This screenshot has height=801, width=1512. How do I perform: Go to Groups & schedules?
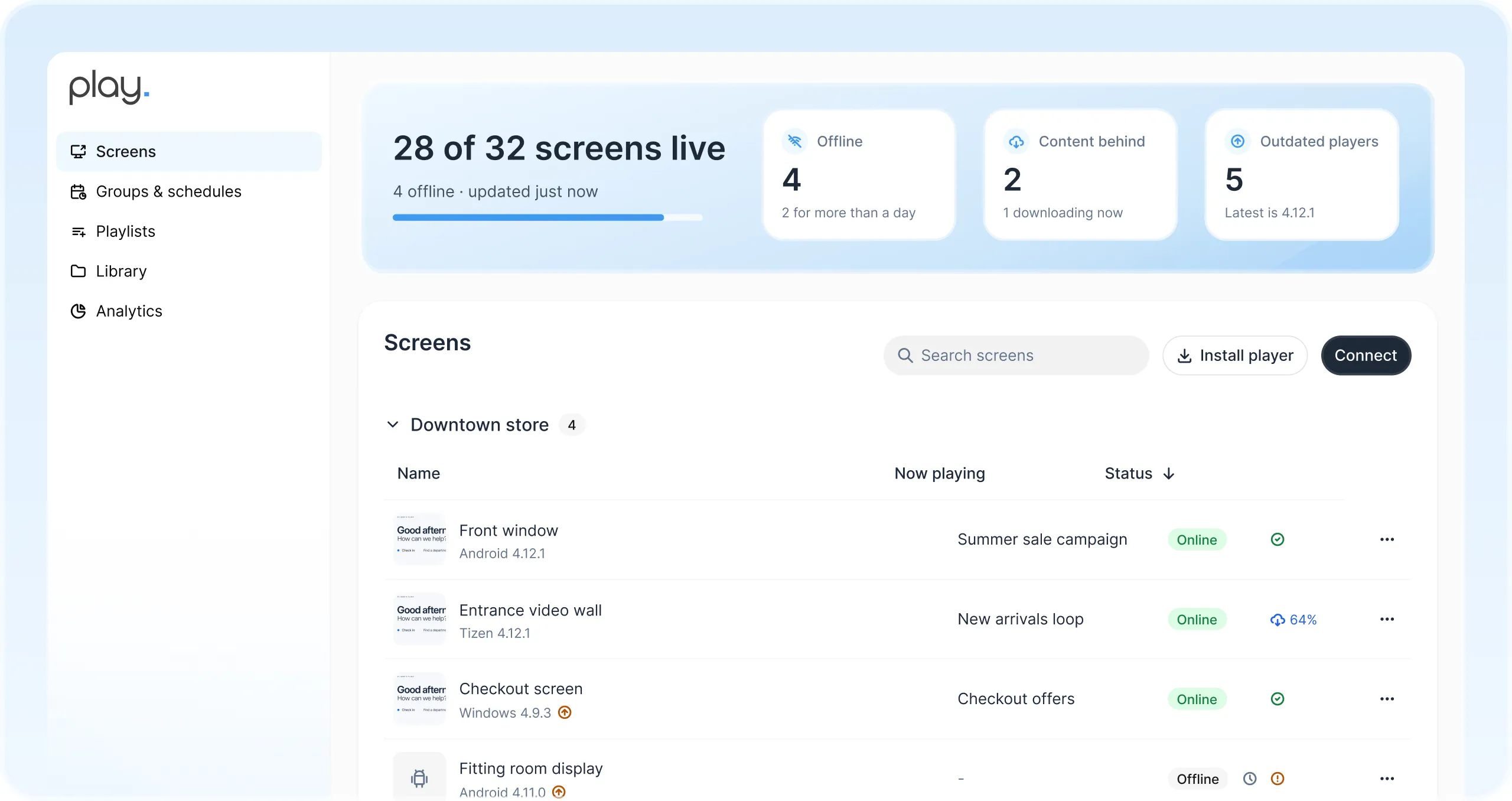pos(189,191)
